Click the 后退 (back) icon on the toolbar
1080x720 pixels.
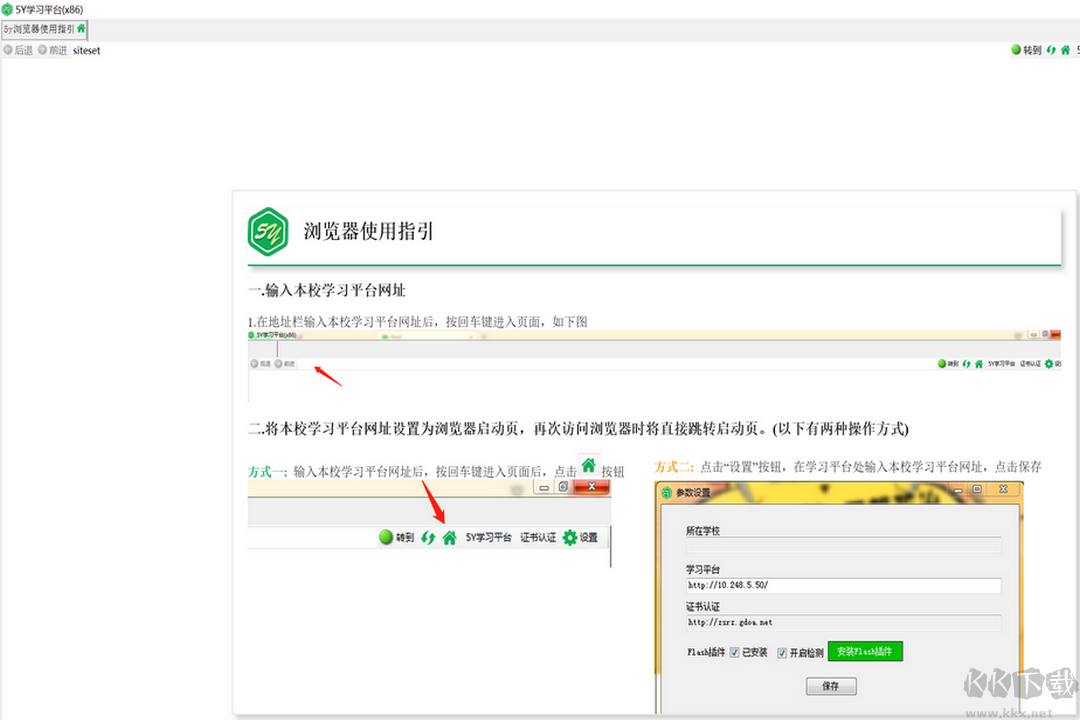point(18,50)
